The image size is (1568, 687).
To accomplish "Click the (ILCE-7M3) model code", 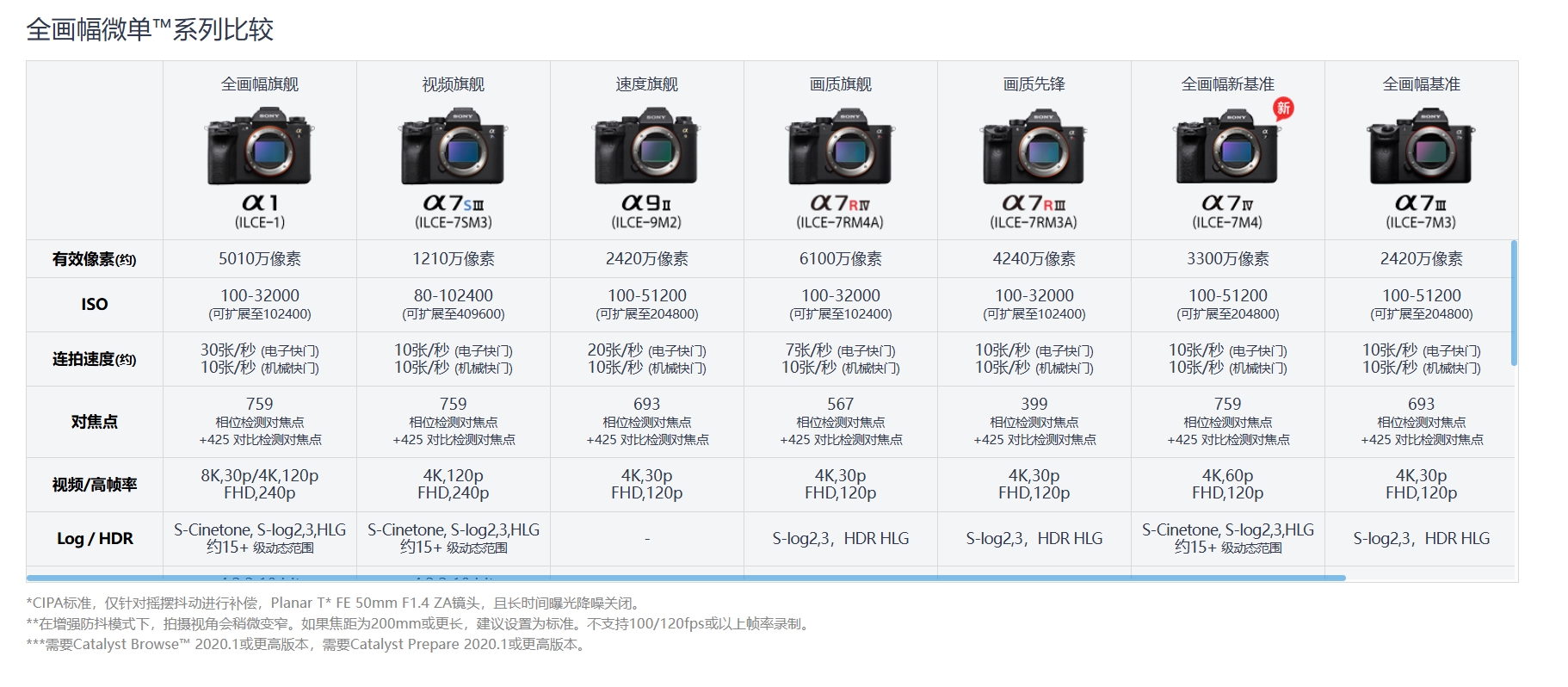I will (1421, 222).
